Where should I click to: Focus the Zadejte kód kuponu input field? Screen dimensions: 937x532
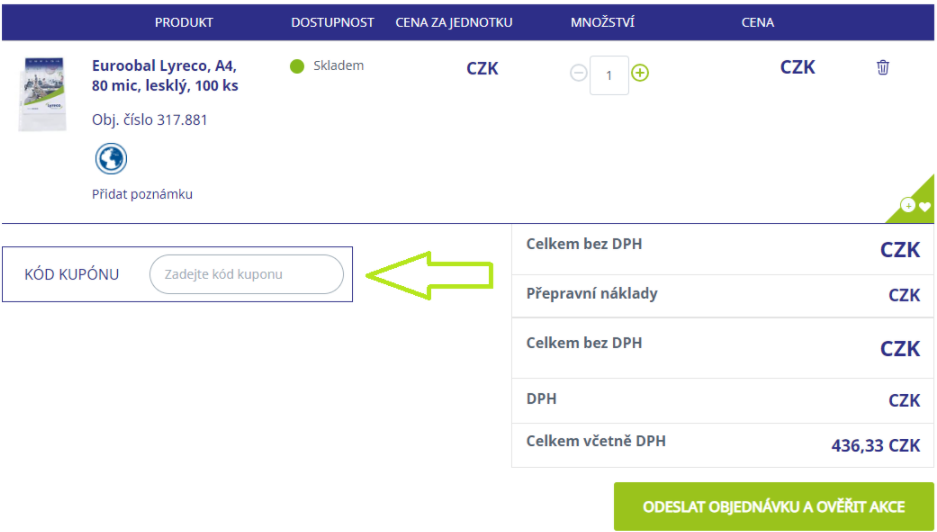(246, 274)
